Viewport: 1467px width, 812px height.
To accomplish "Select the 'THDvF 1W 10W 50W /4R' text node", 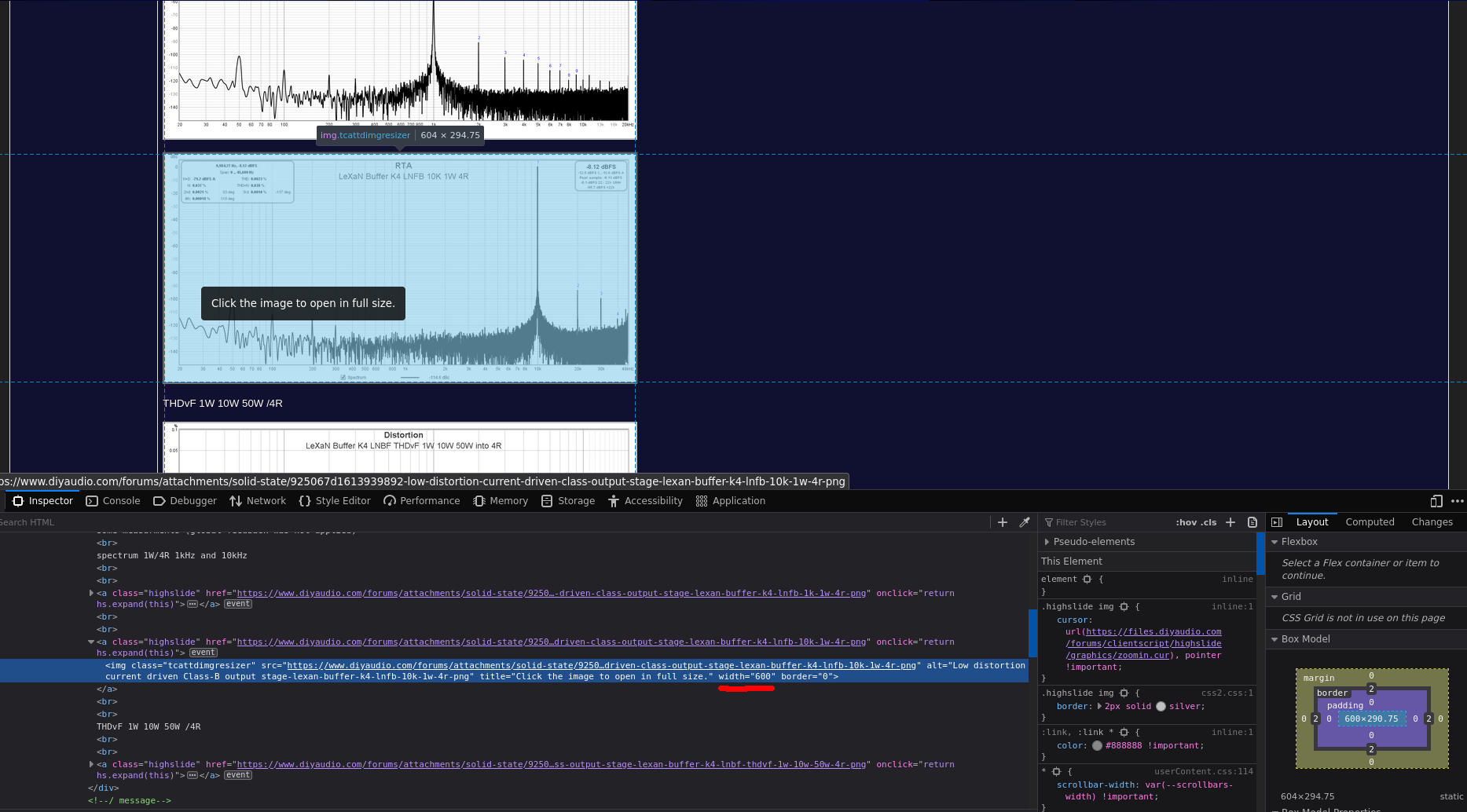I will pyautogui.click(x=149, y=726).
